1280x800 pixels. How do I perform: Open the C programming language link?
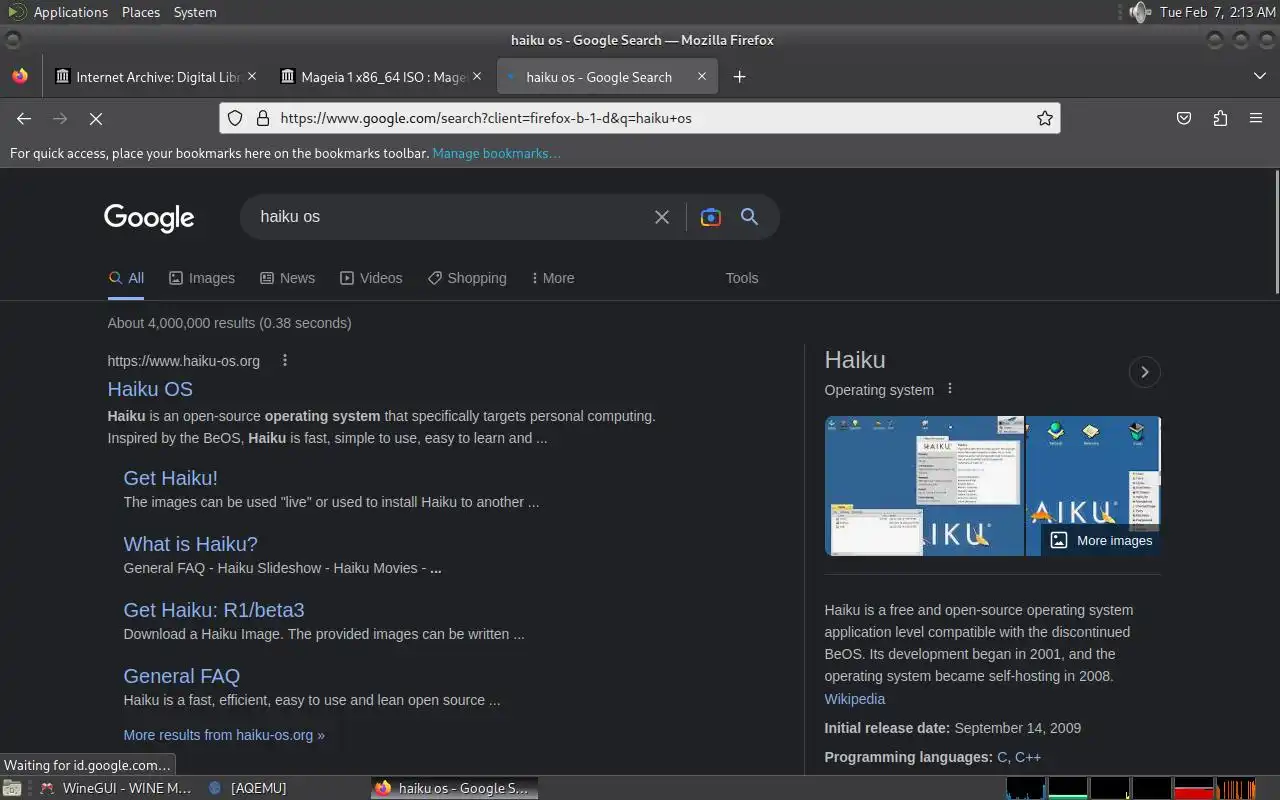[1002, 757]
